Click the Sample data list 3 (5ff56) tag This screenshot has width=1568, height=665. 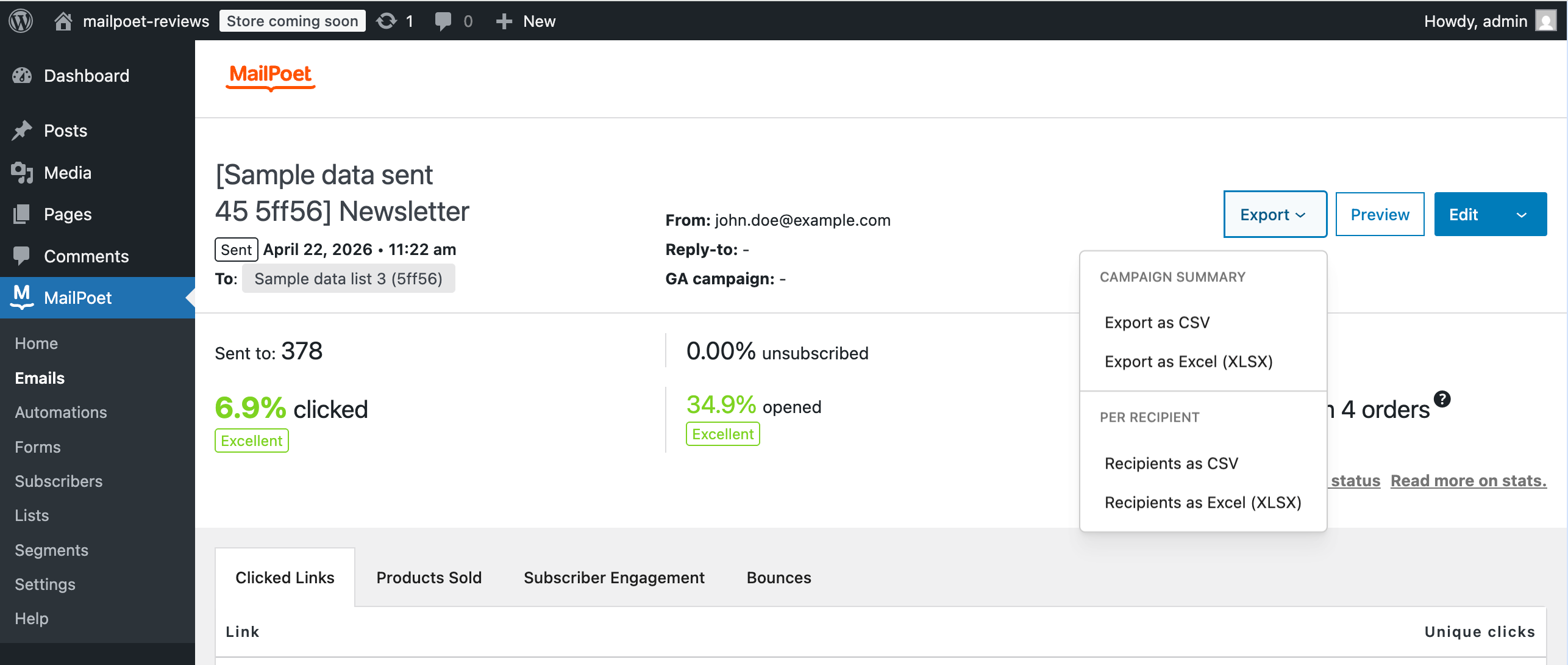(x=349, y=279)
